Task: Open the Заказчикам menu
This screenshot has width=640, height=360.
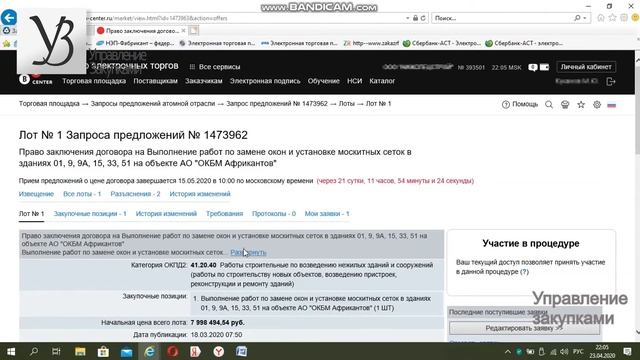Action: tap(204, 81)
